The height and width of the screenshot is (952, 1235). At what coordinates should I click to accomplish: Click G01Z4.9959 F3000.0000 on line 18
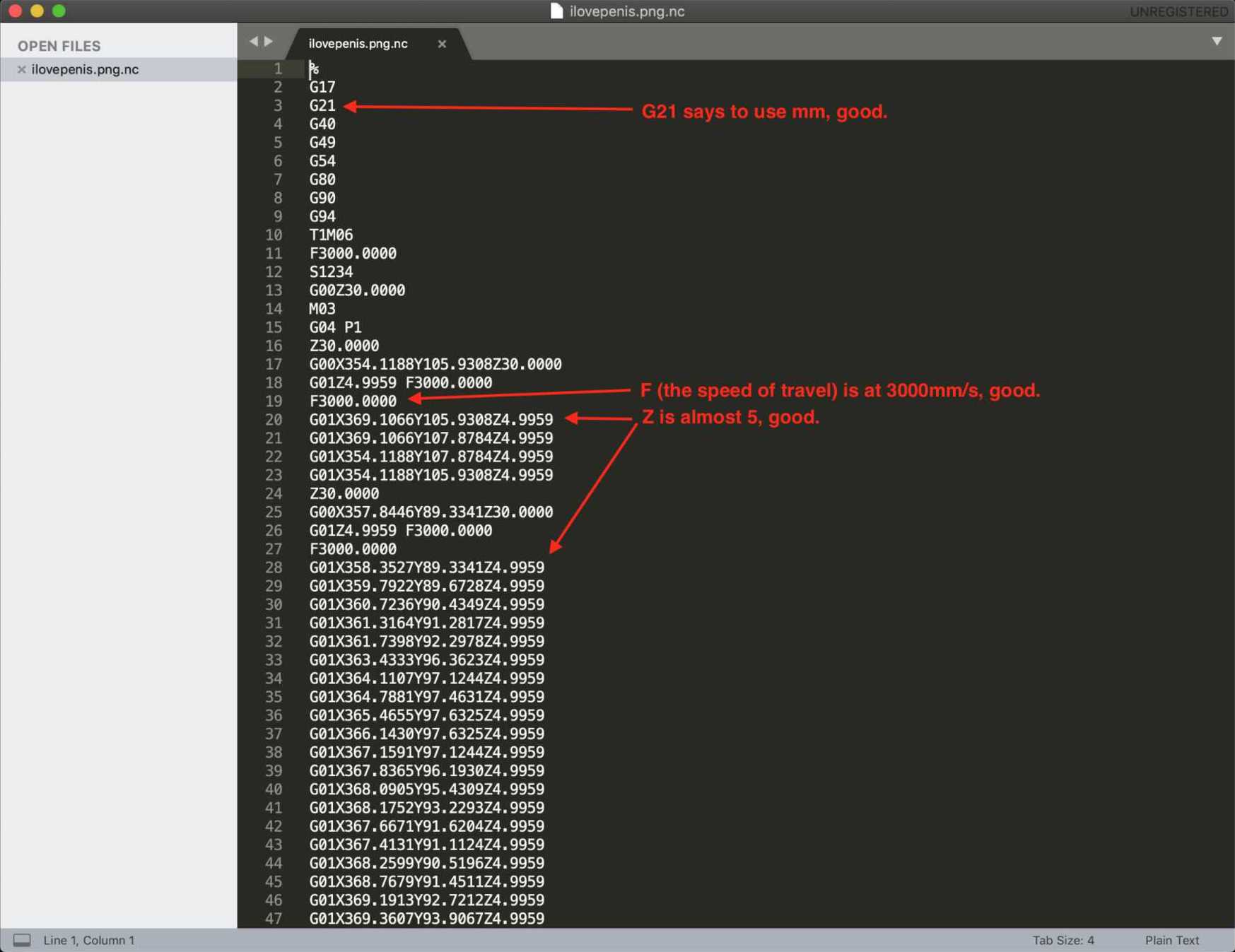pos(401,382)
